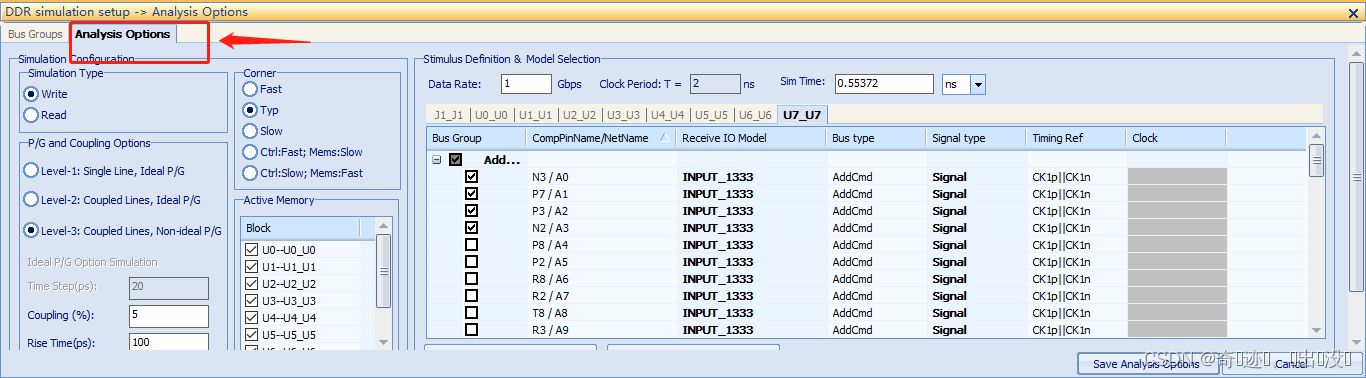Uncheck the N3 / A0 row checkbox
This screenshot has width=1366, height=378.
click(x=471, y=177)
